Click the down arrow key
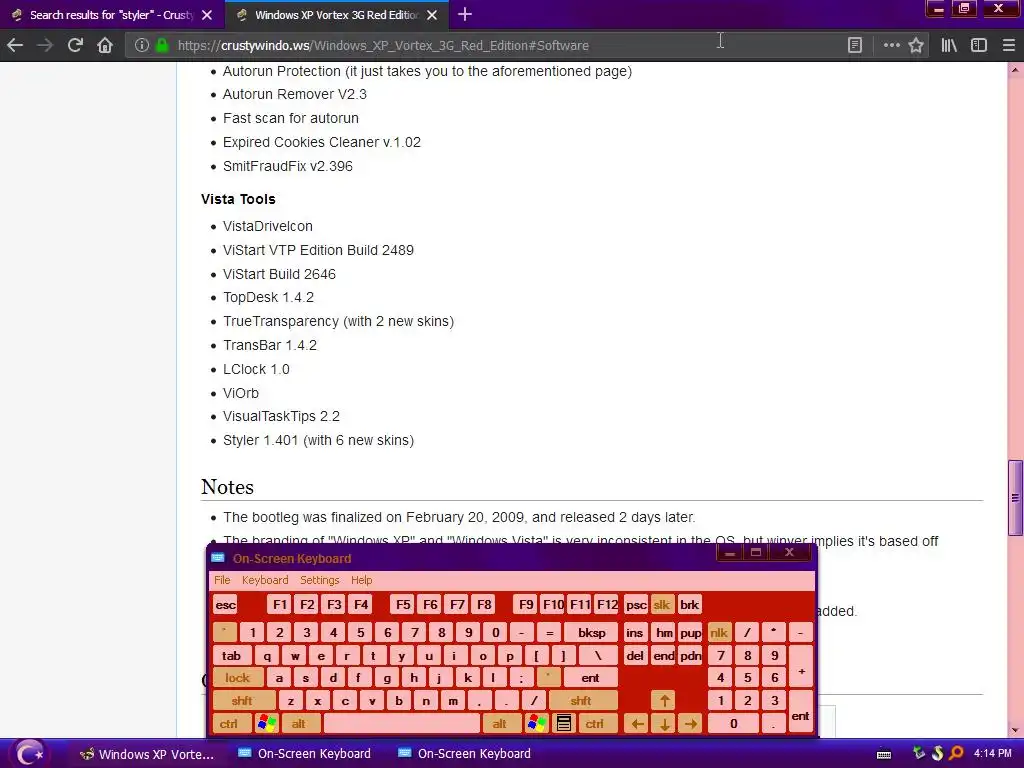Screen dimensions: 1024x768 (664, 724)
